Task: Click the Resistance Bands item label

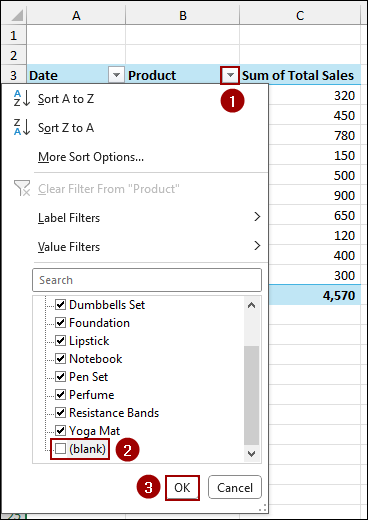Action: [114, 413]
